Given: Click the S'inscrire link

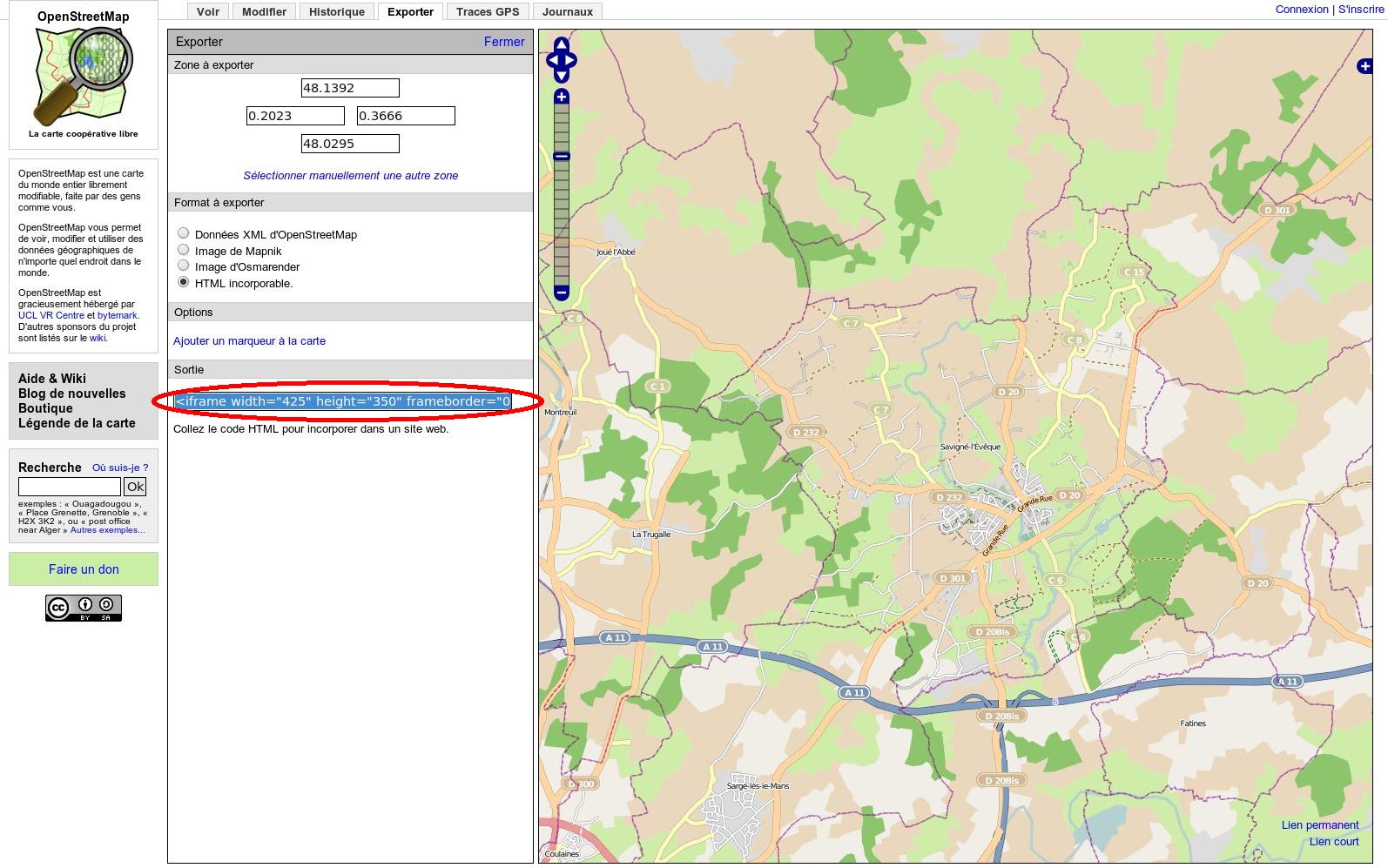Looking at the screenshot, I should [1361, 9].
